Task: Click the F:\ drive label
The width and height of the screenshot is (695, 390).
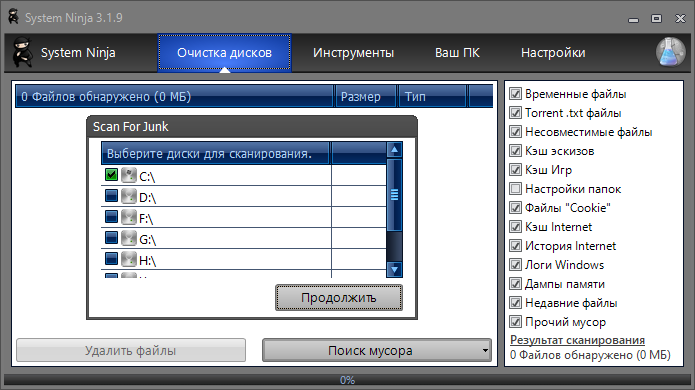Action: pos(146,218)
